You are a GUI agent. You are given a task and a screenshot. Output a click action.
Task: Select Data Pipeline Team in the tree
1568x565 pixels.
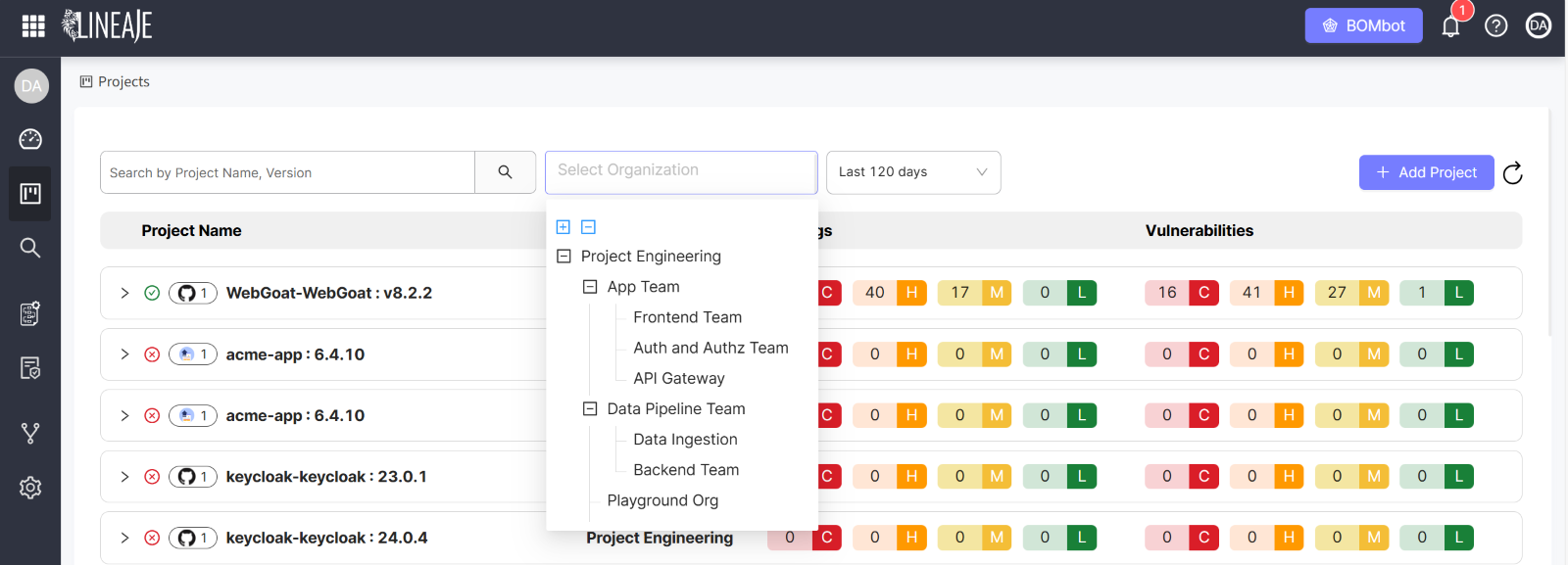point(676,409)
